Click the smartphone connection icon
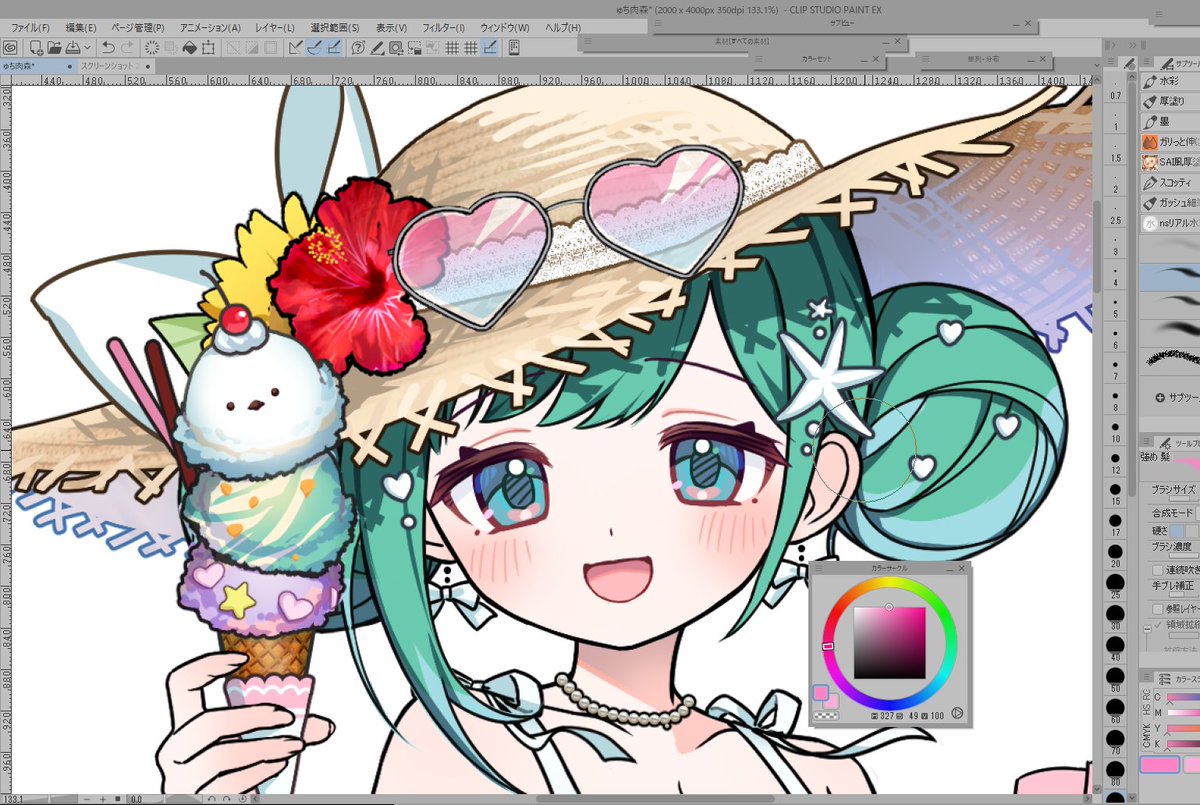Image resolution: width=1200 pixels, height=805 pixels. (514, 47)
